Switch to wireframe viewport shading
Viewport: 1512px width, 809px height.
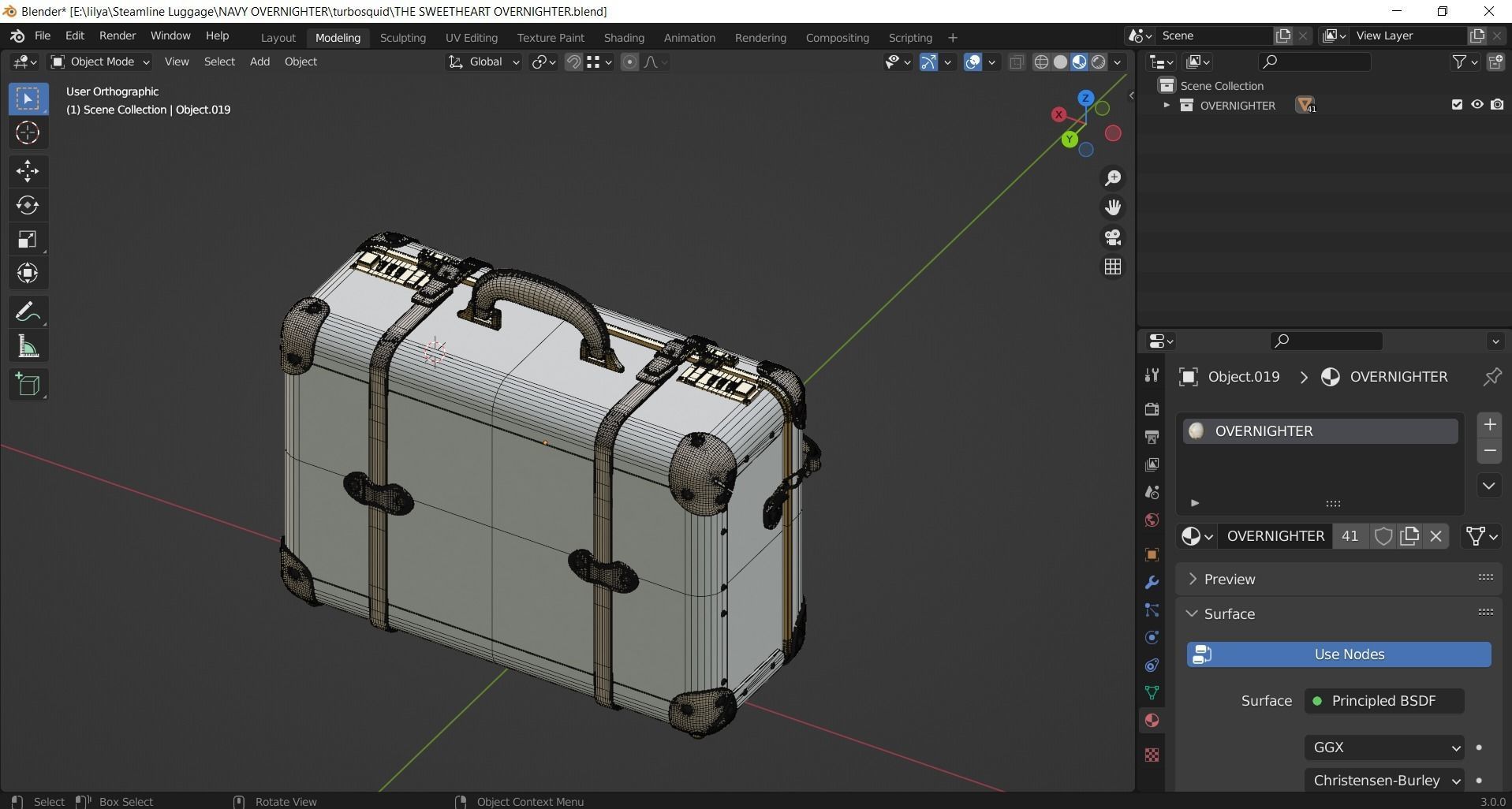point(1041,62)
